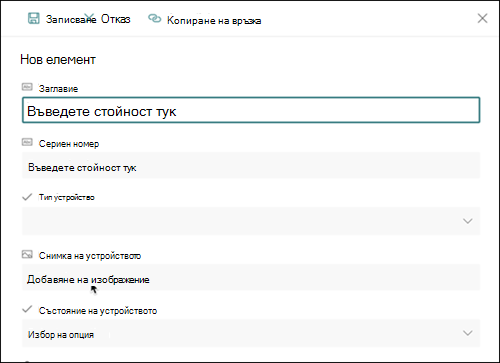This screenshot has height=363, width=500.
Task: Expand the Избор на опция chevron
Action: point(468,333)
